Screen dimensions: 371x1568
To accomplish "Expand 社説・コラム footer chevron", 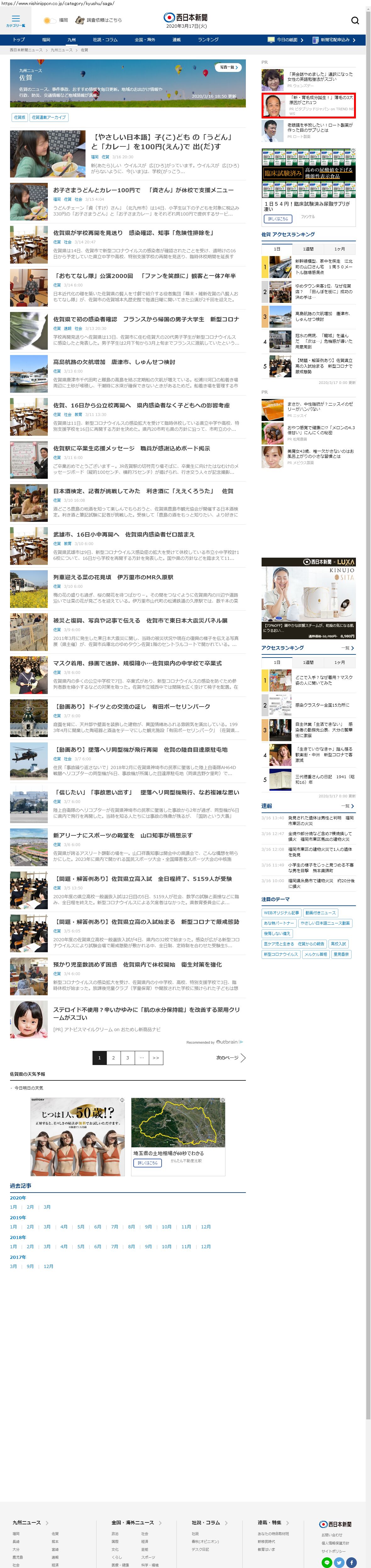I will pos(227,1522).
